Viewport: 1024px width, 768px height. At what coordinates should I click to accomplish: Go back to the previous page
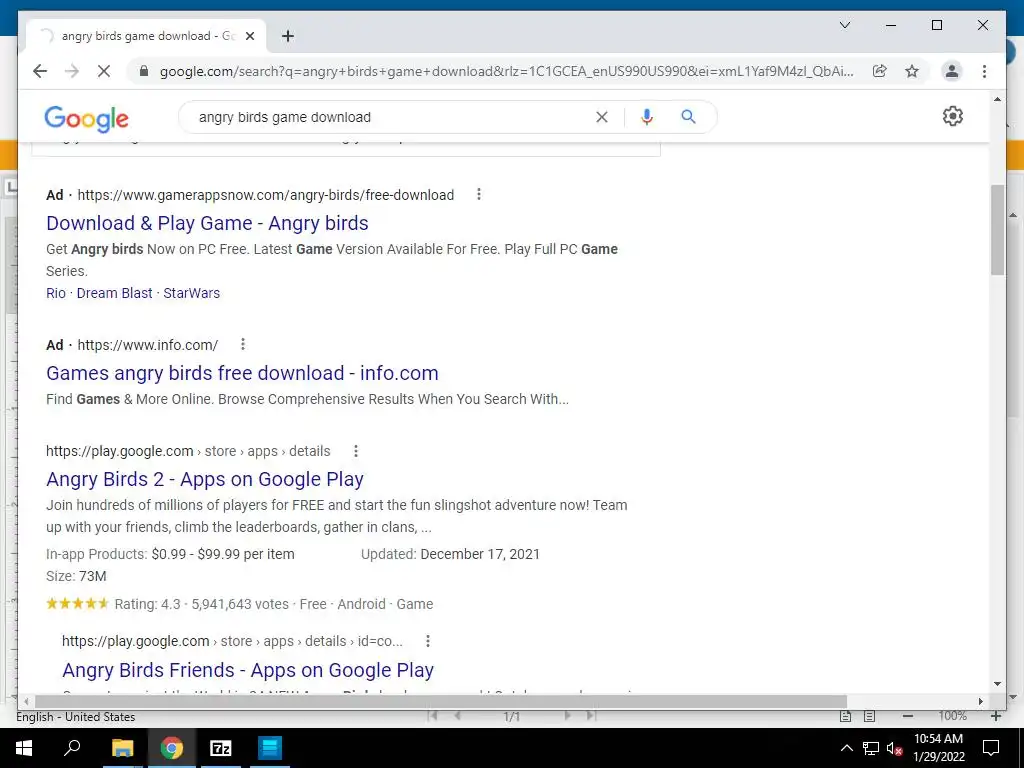[40, 71]
